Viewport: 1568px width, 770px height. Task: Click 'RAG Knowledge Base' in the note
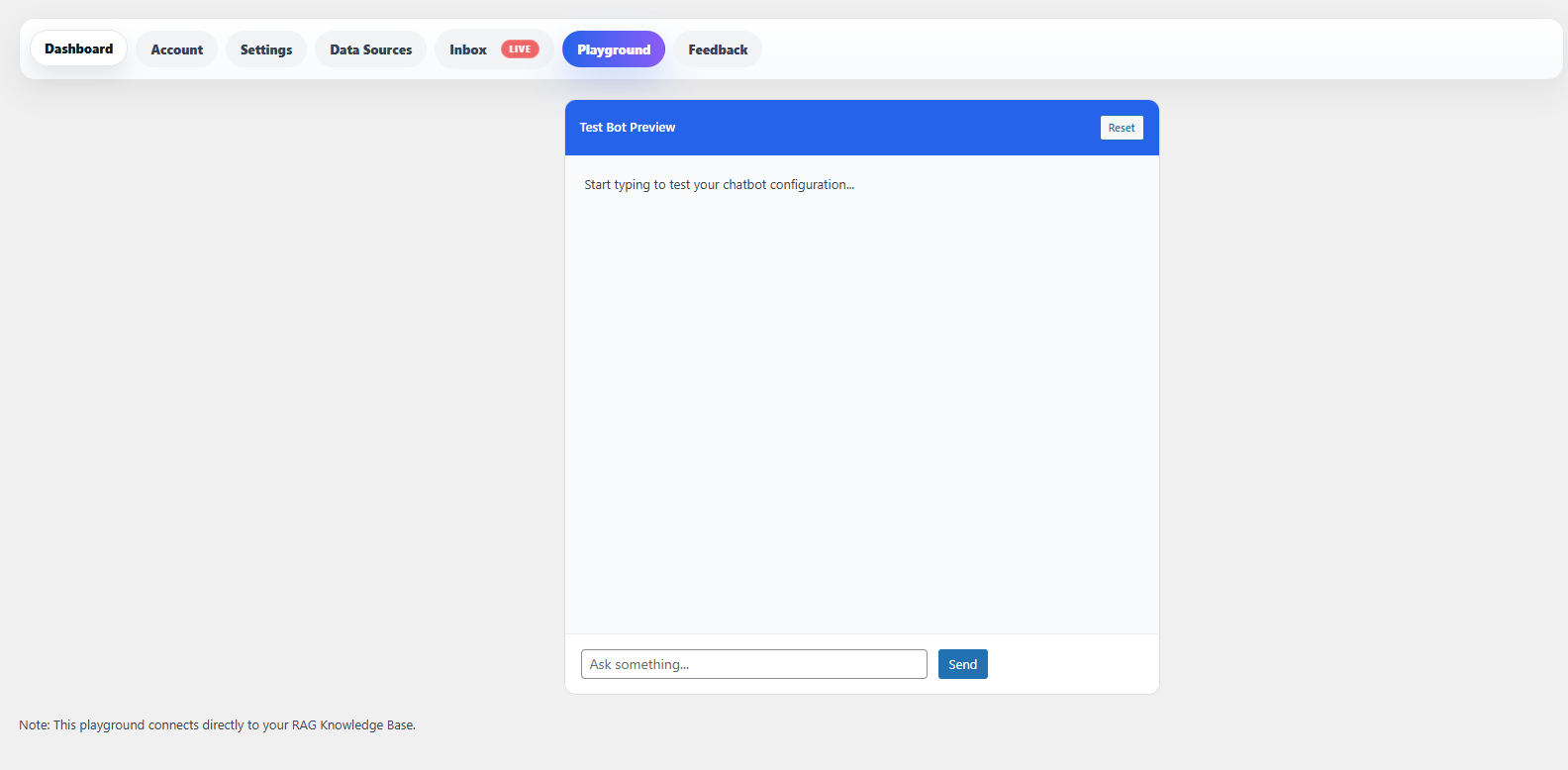[353, 725]
